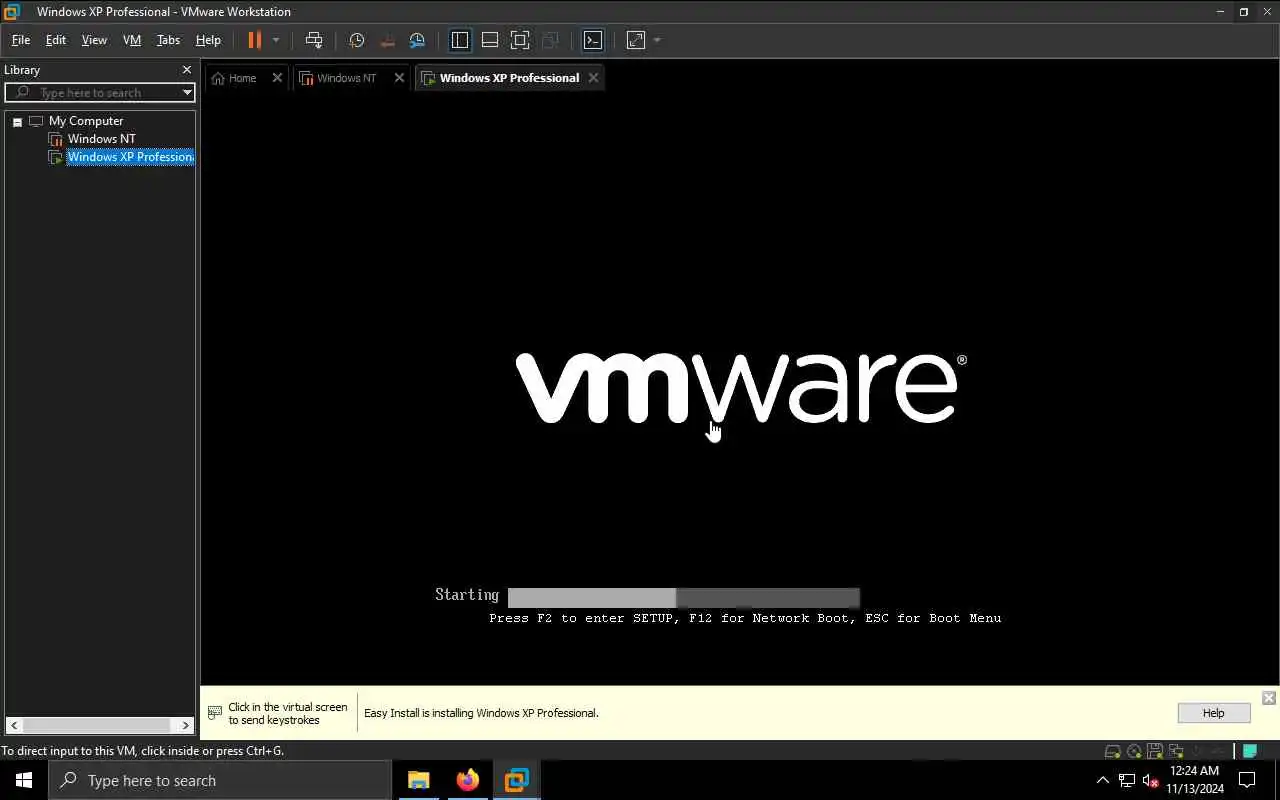Click the library horizontal scrollbar thumb
Screen dimensions: 1280x800
coord(97,725)
